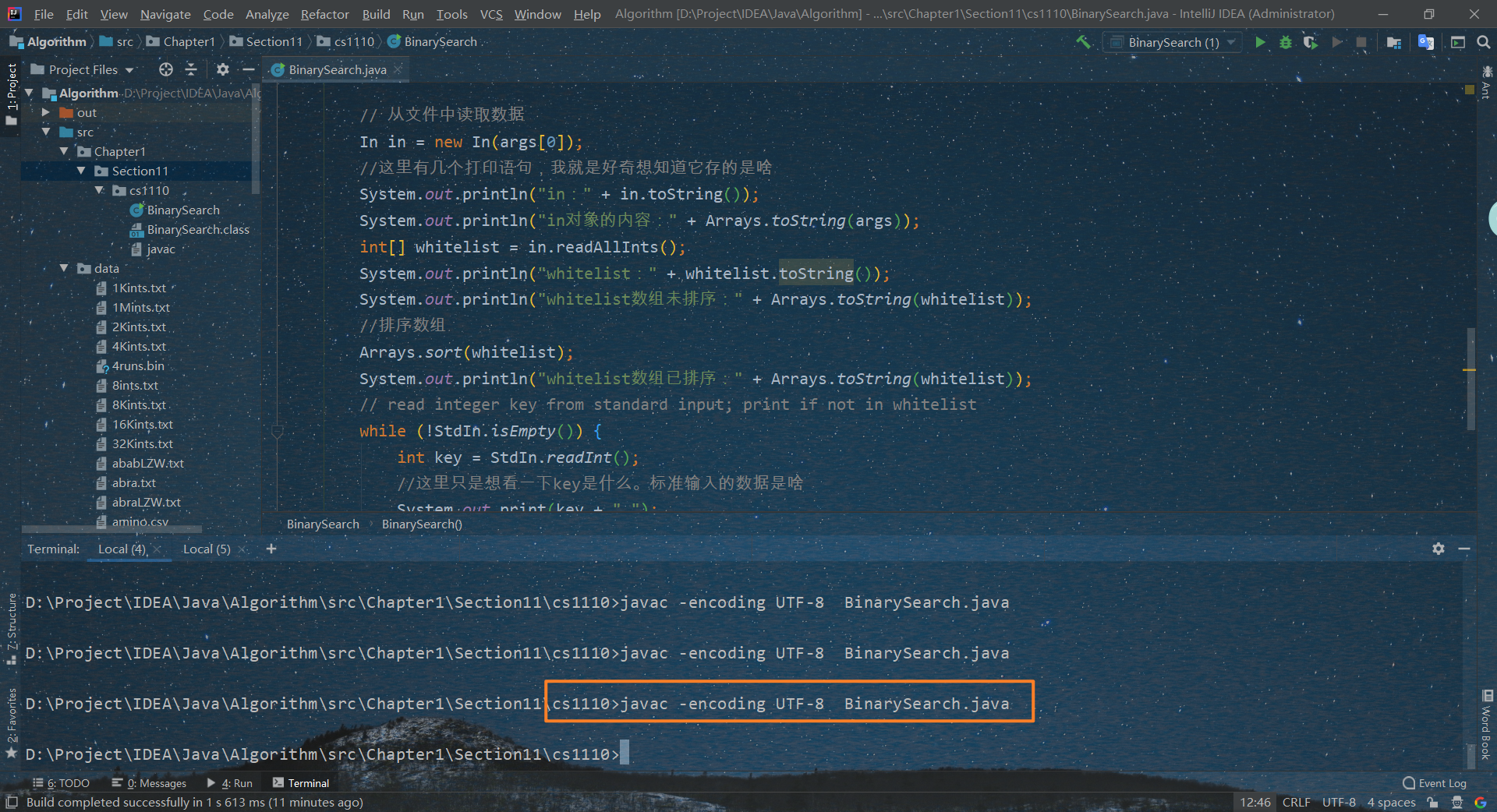This screenshot has width=1497, height=812.
Task: Open terminal panel settings gear
Action: point(1439,549)
